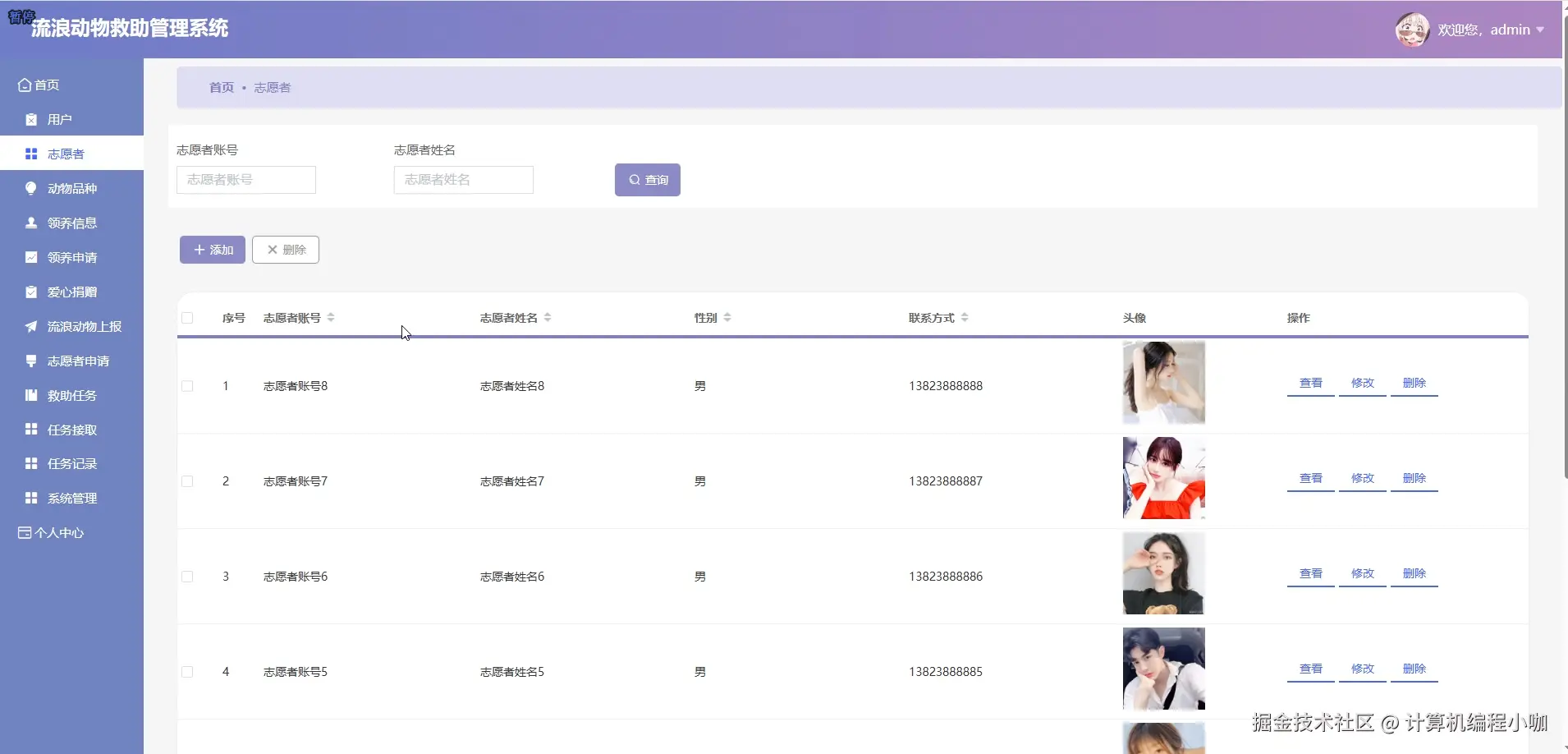The image size is (1568, 754).
Task: Select all rows with header checkbox
Action: [187, 319]
